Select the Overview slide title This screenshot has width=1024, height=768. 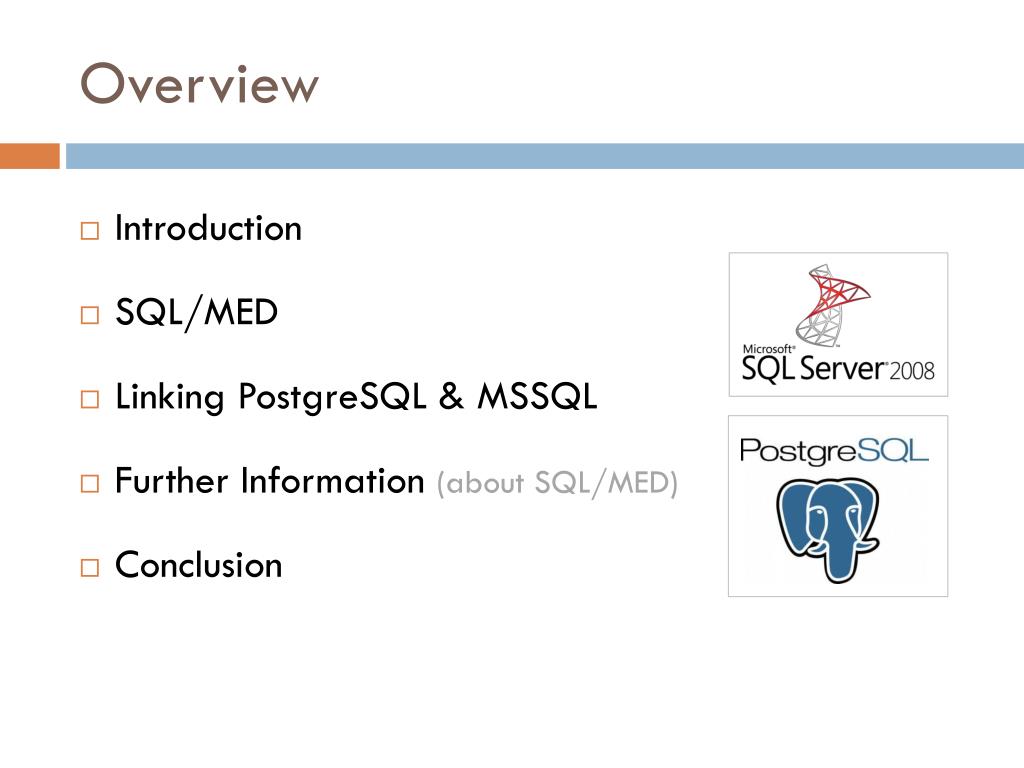pos(199,84)
